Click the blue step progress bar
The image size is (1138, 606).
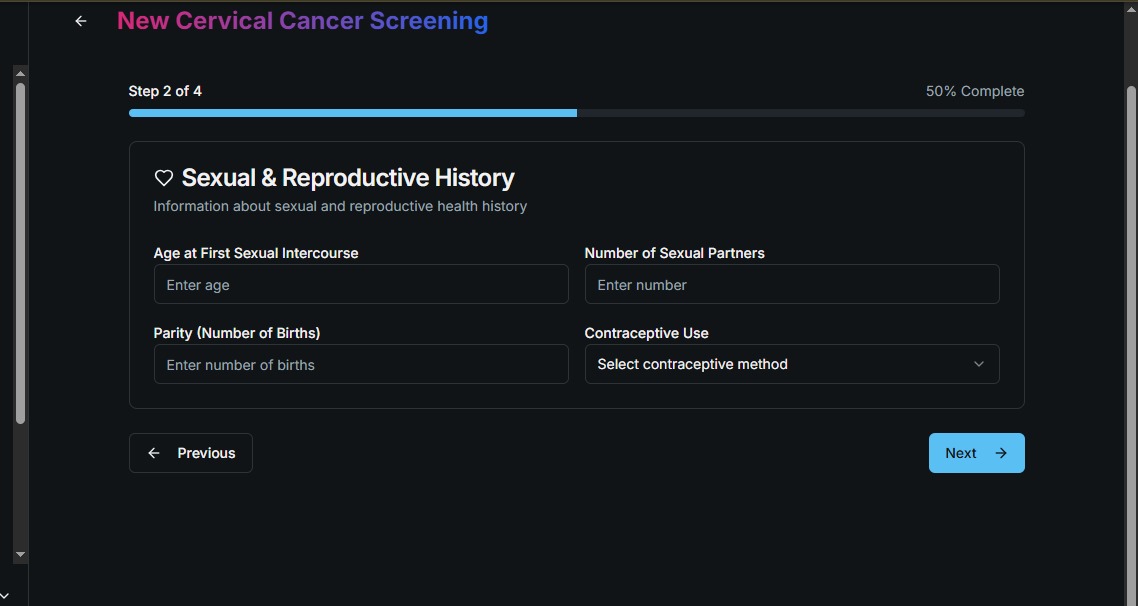click(x=352, y=113)
